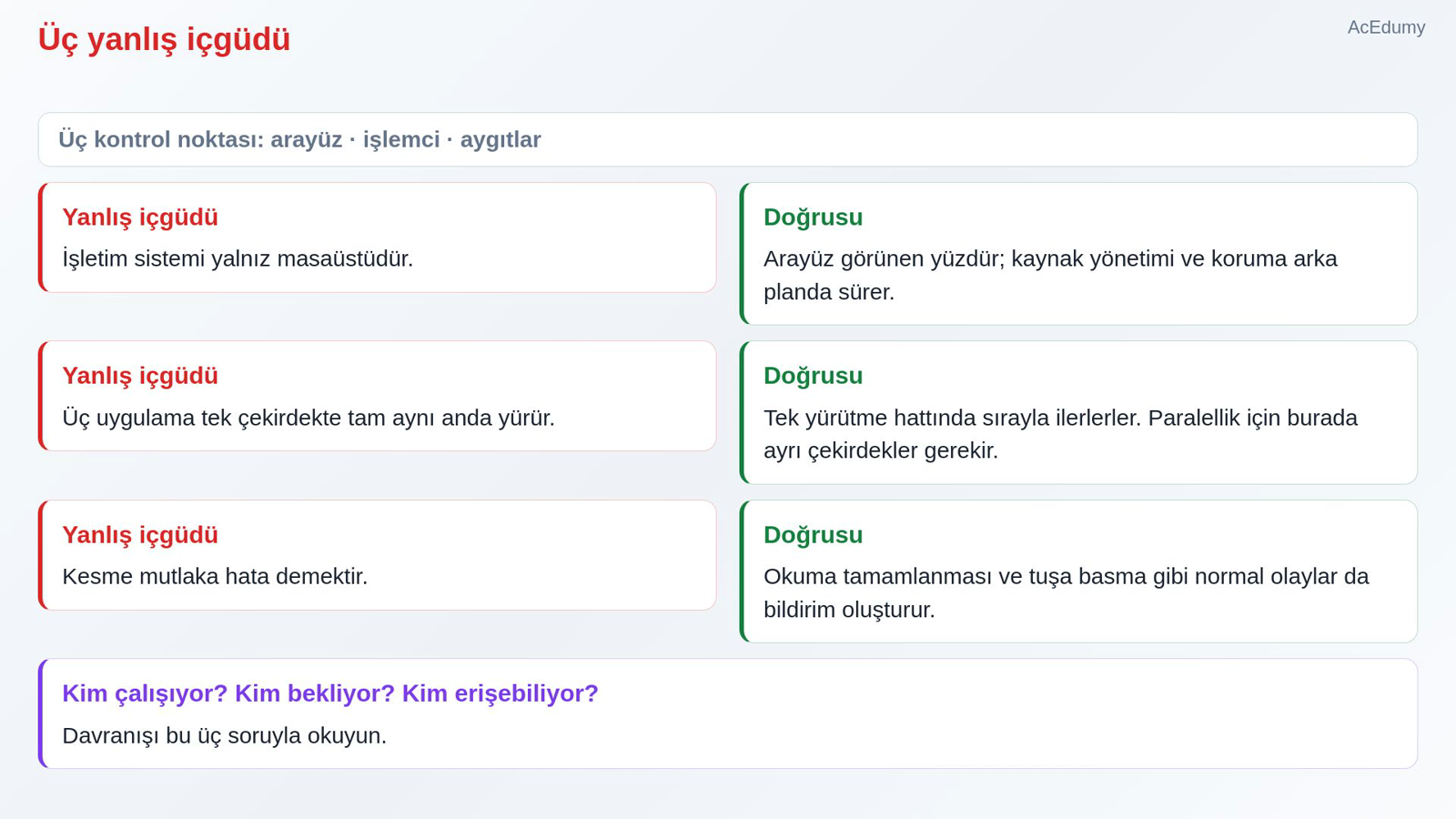Click "Doğrusu" heading above Okuma tamamlanması explanation
Image resolution: width=1456 pixels, height=819 pixels.
[x=813, y=535]
